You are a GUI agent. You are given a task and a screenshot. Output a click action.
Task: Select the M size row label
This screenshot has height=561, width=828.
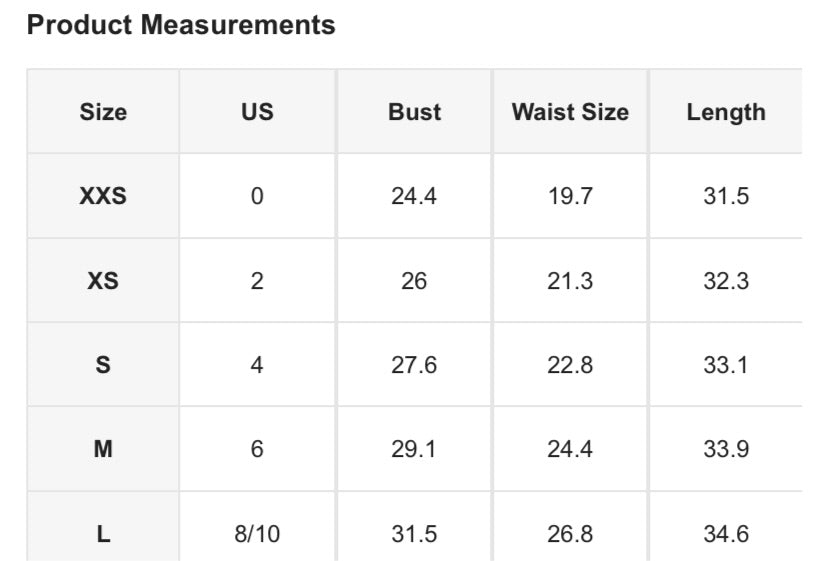(x=103, y=449)
